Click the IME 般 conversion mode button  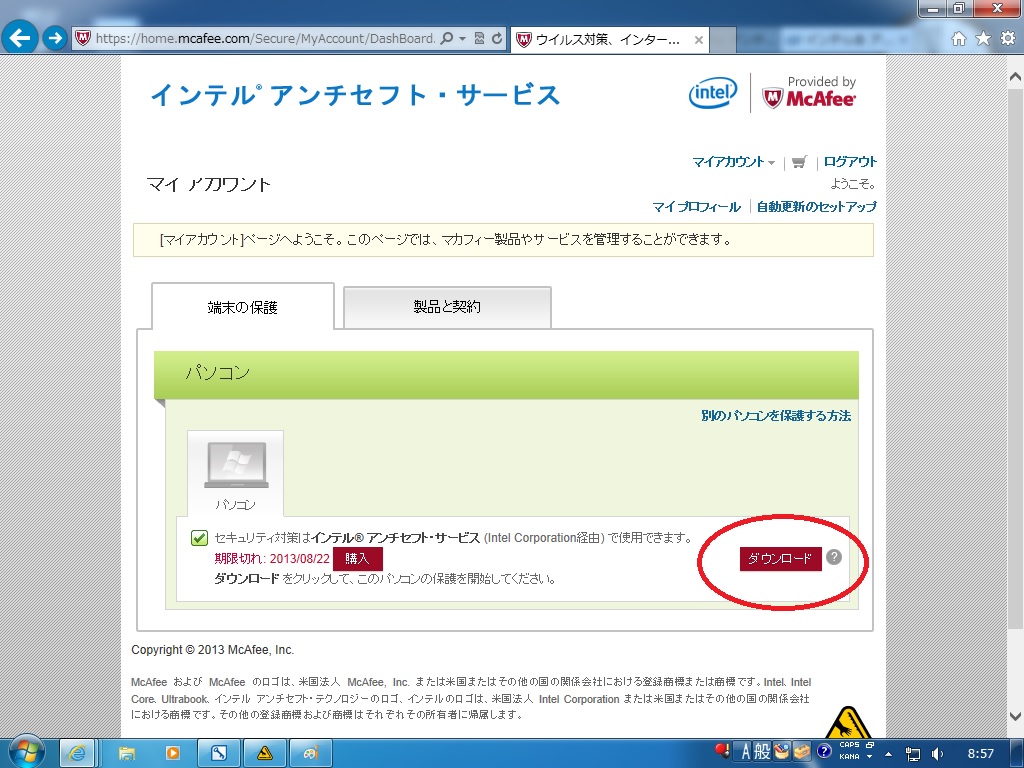[x=762, y=752]
